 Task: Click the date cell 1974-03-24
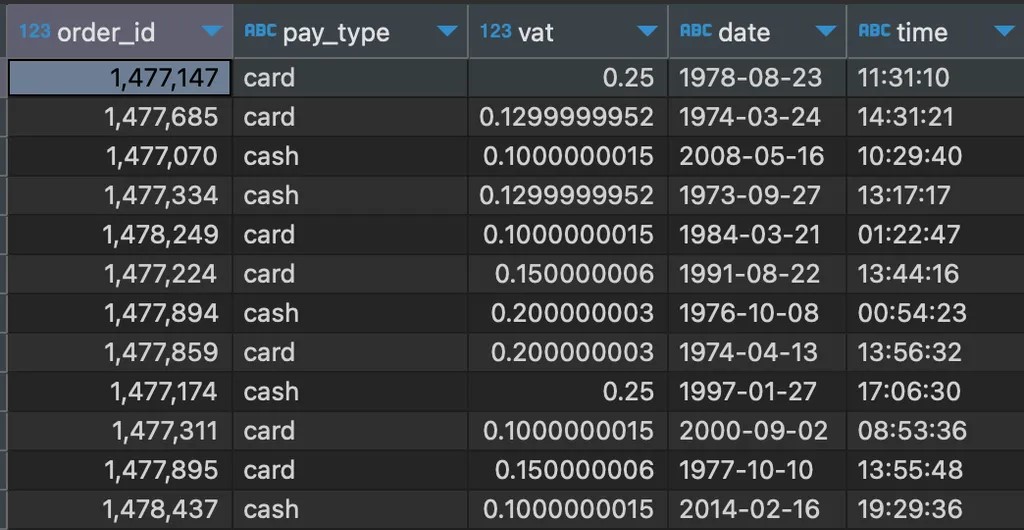tap(757, 117)
